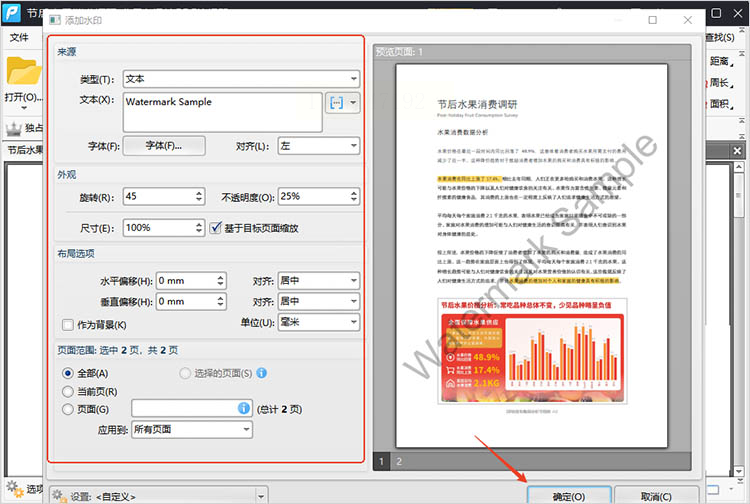
Task: Click the gear icon beside 设置 label
Action: [58, 495]
